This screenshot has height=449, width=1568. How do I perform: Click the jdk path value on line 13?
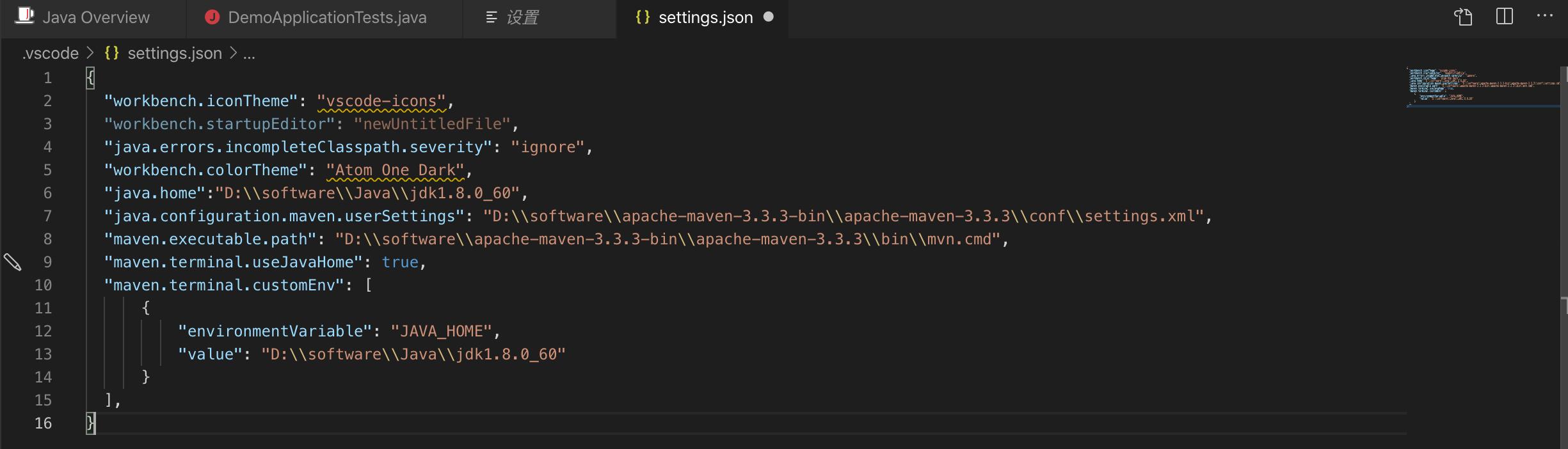point(413,354)
